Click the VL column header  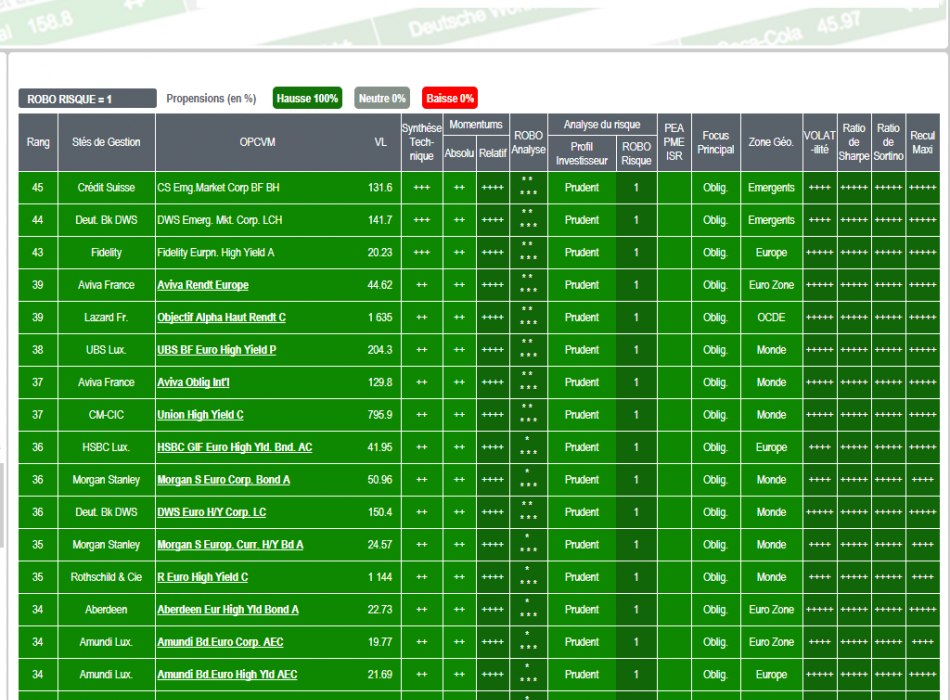tap(380, 142)
